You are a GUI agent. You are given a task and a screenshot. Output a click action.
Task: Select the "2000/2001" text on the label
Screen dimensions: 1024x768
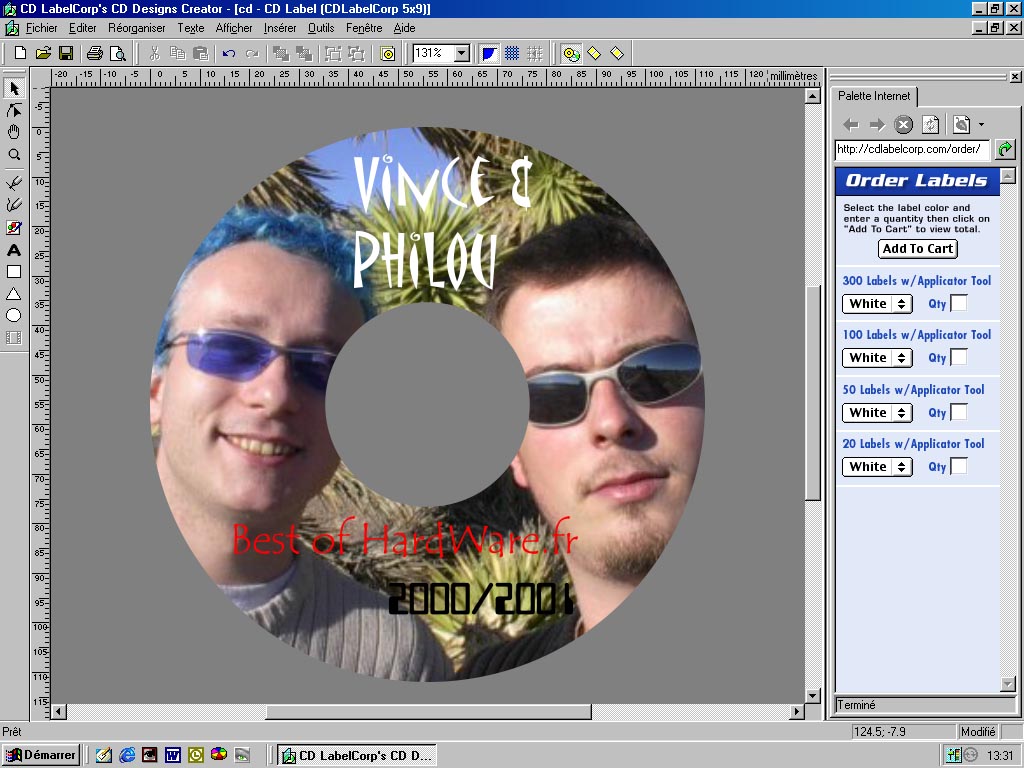tap(481, 598)
